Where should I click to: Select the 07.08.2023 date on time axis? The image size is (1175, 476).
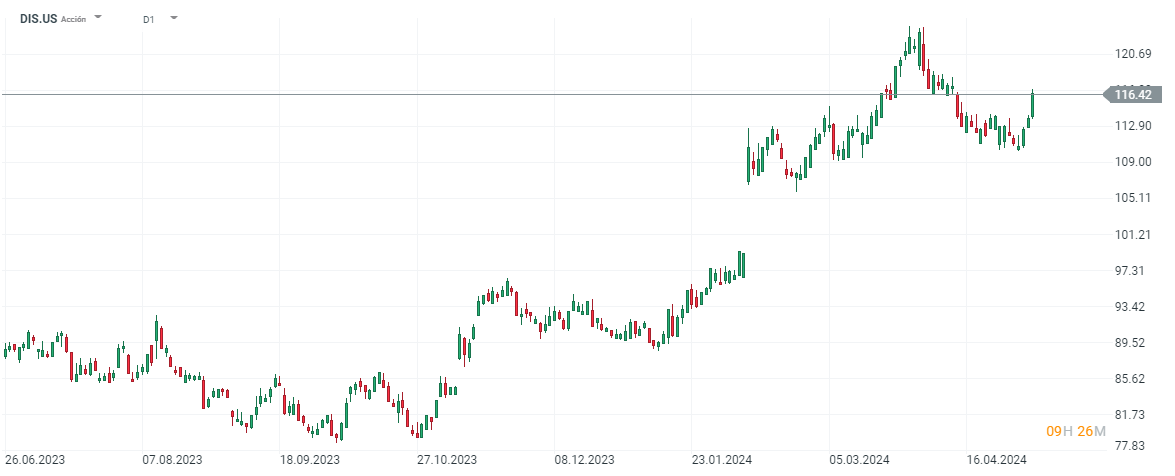tap(172, 460)
